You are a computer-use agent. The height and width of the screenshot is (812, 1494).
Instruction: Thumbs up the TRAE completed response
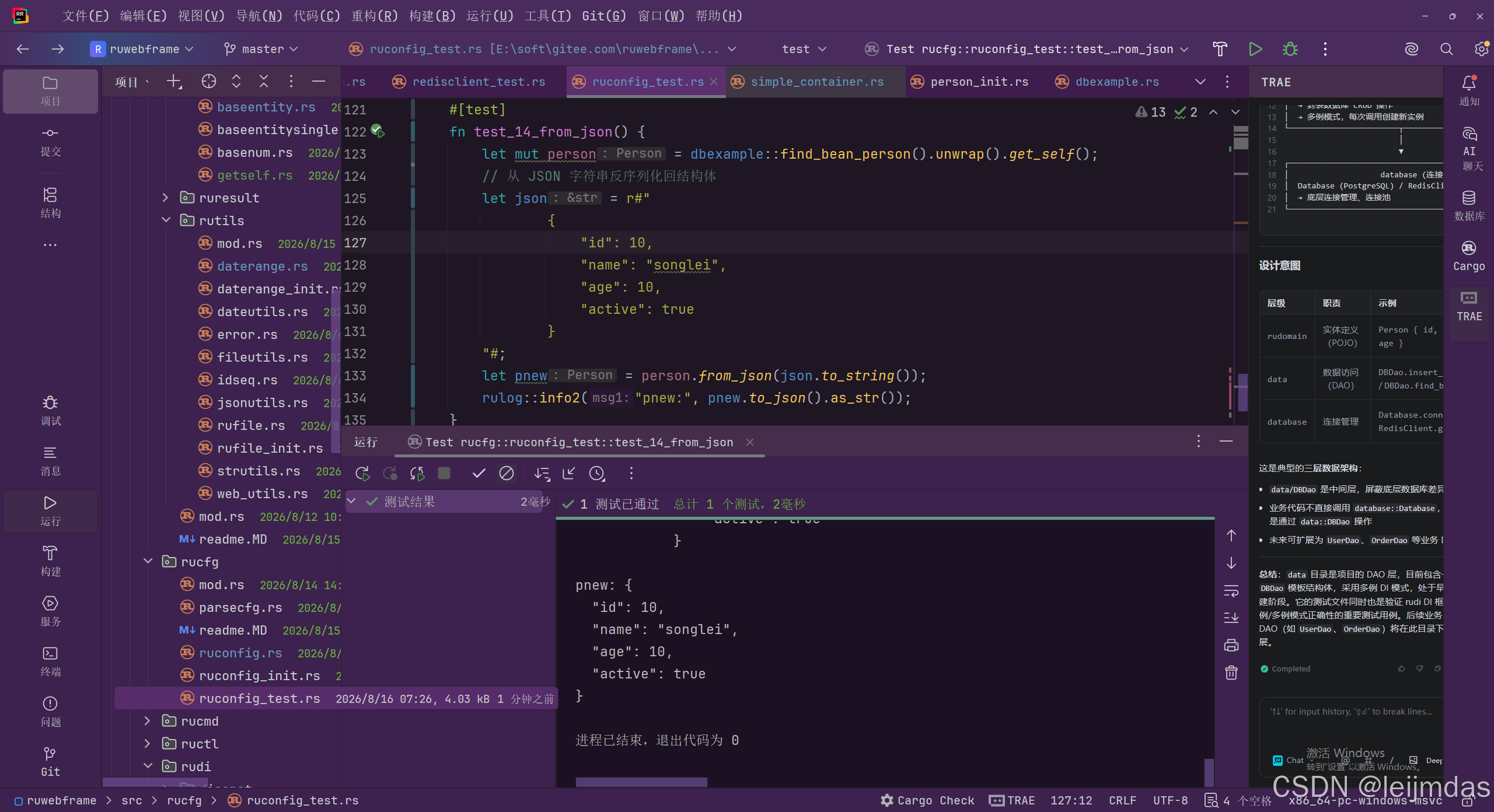coord(1401,668)
